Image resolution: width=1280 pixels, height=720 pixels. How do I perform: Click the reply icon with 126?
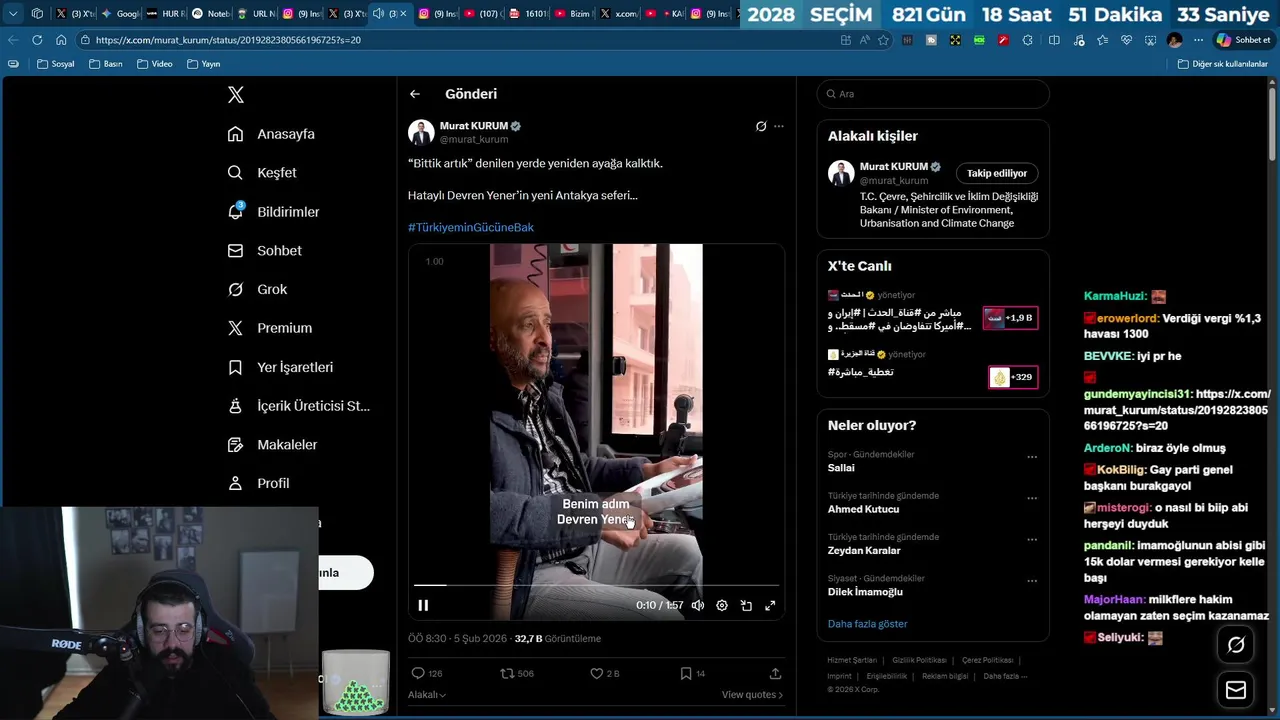pos(418,674)
